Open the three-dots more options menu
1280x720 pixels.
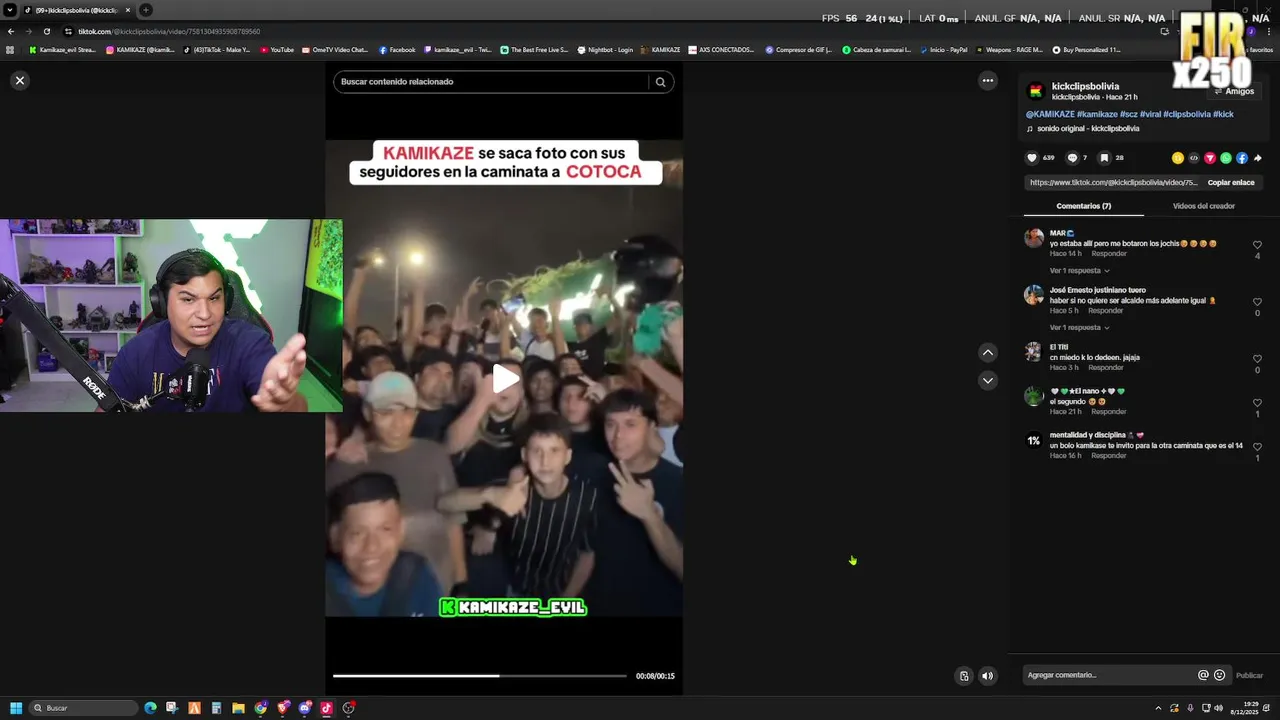coord(987,80)
